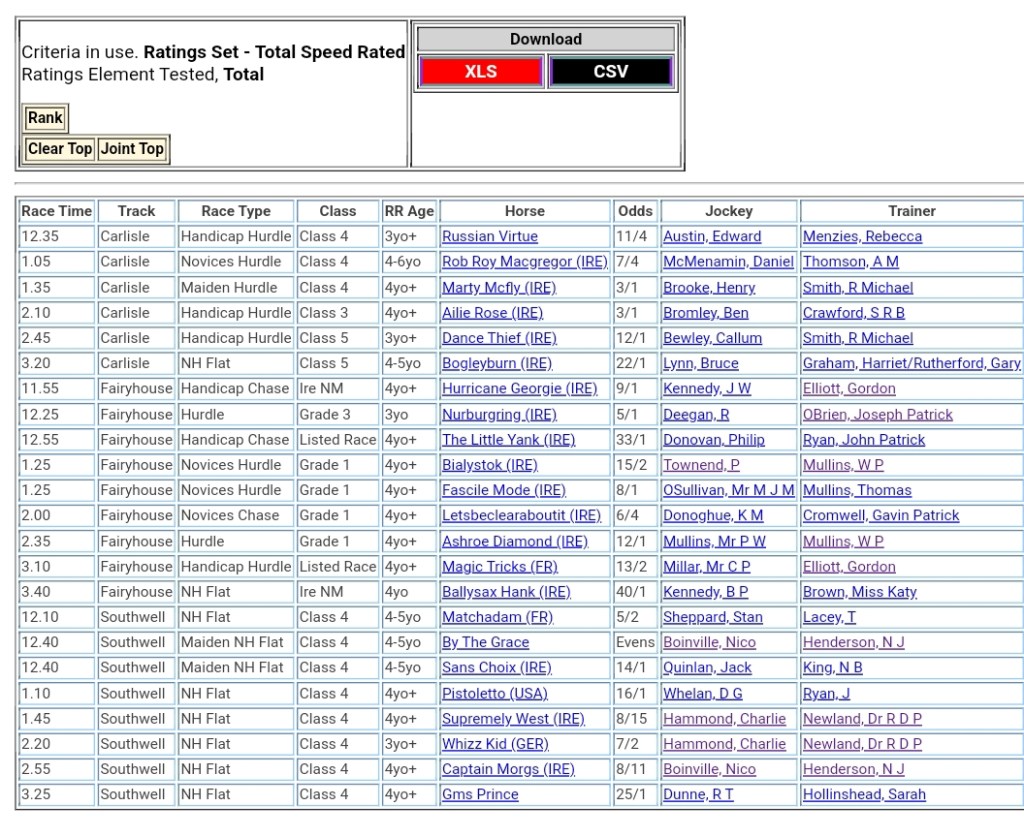
Task: Select trainer Brown, Miss Katy
Action: click(859, 592)
